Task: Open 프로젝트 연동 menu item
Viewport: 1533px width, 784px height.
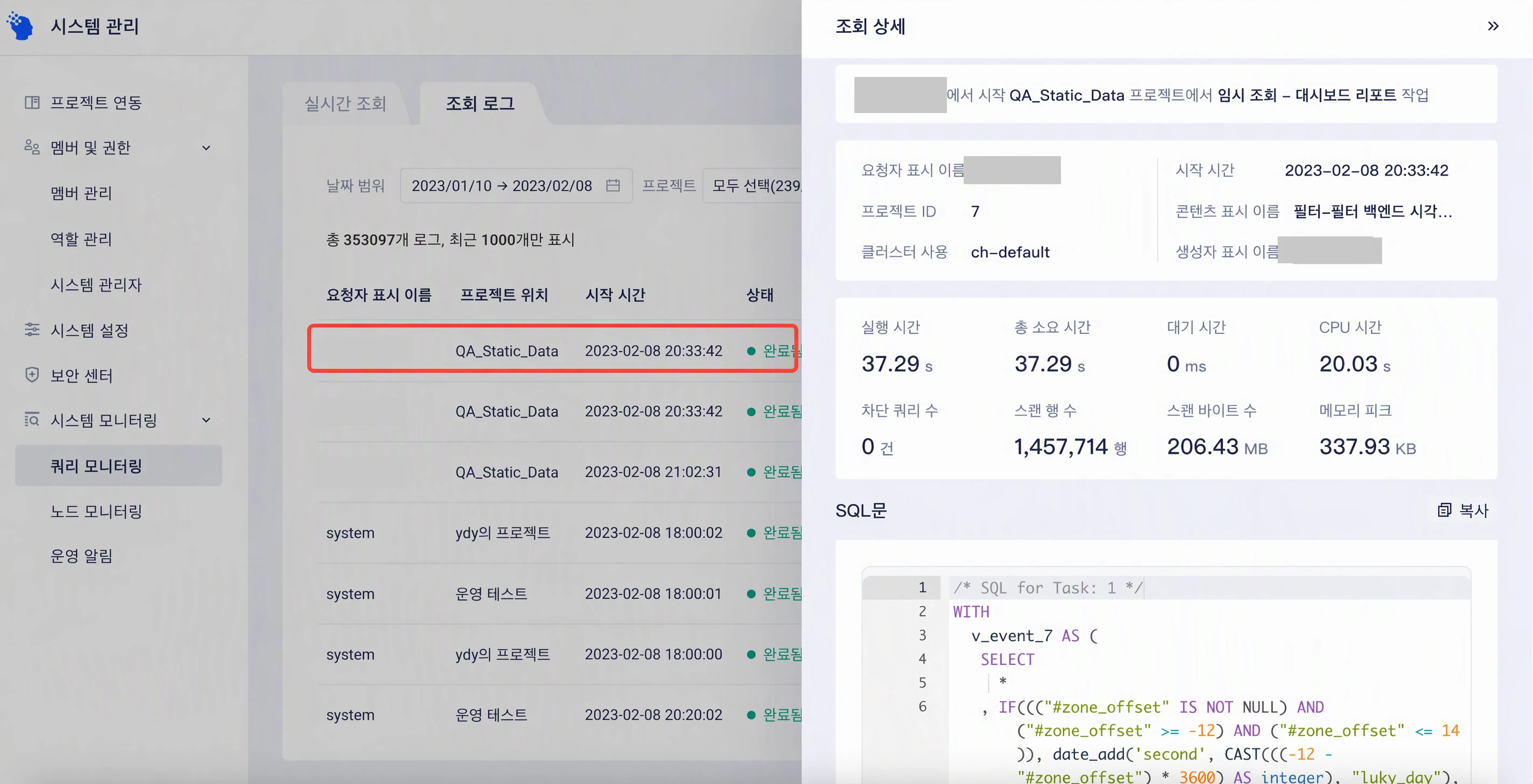Action: pyautogui.click(x=96, y=102)
